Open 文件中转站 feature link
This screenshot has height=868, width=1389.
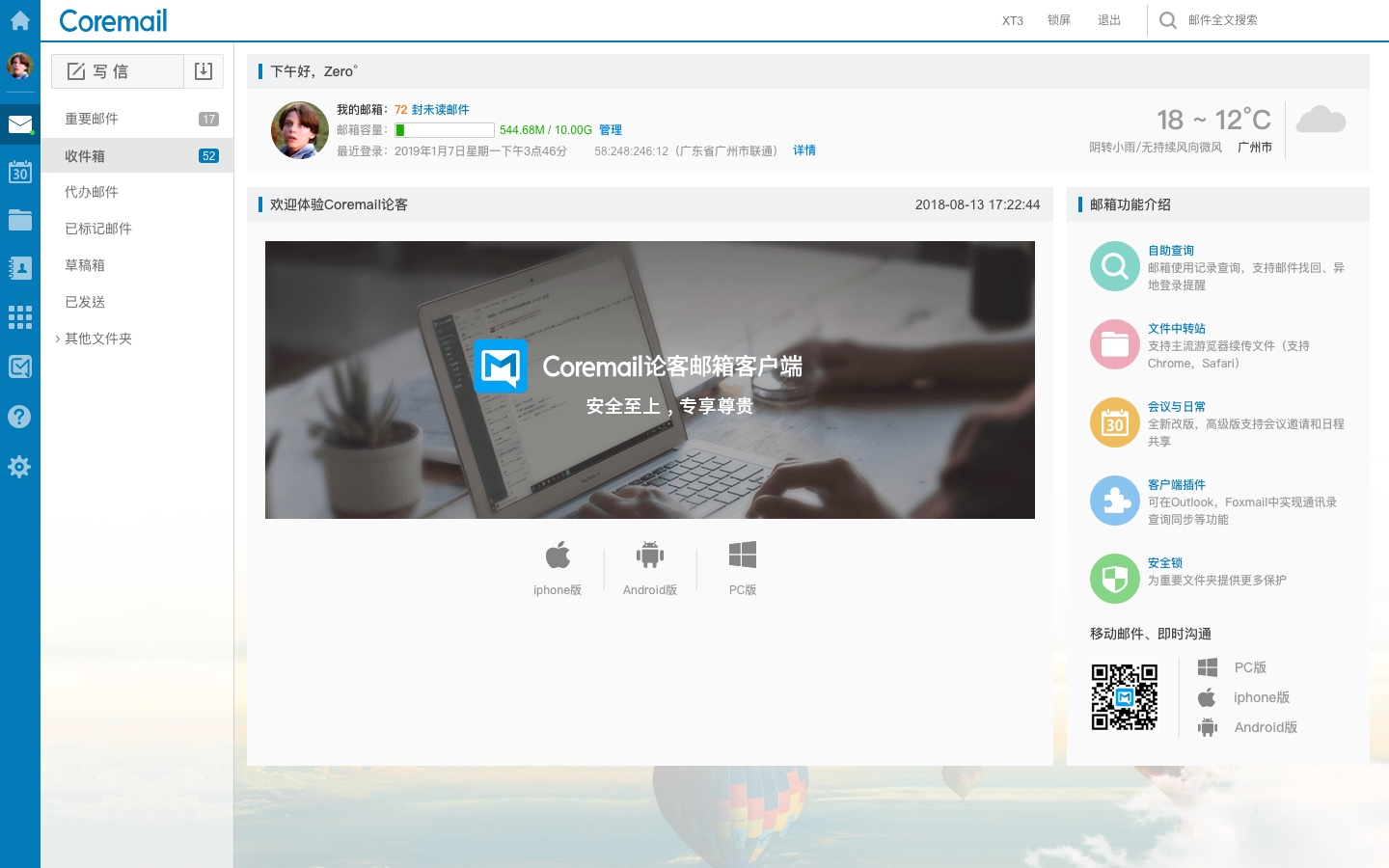click(x=1177, y=329)
